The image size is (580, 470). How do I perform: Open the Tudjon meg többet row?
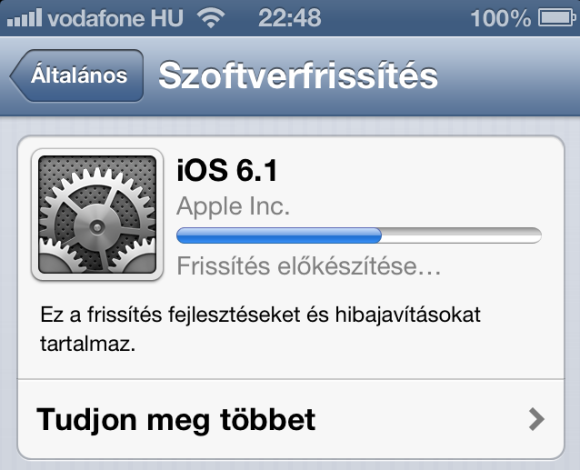pyautogui.click(x=291, y=419)
